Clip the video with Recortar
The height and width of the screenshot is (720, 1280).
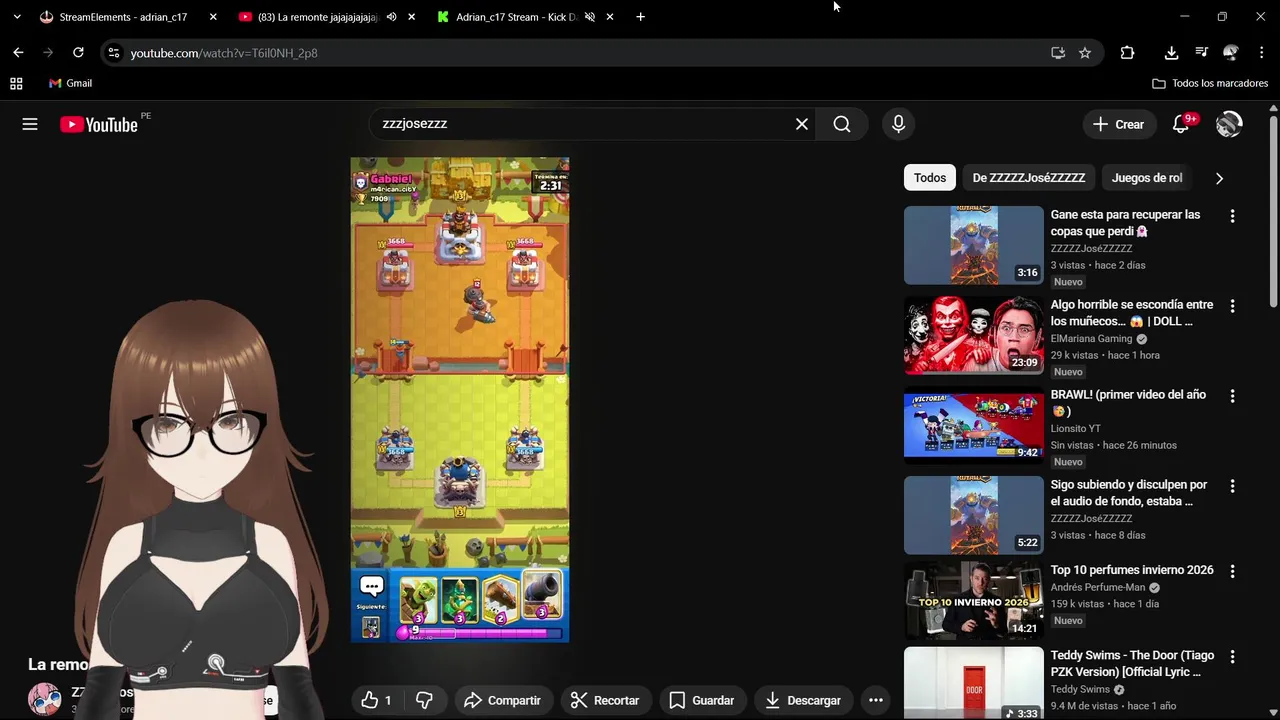tap(604, 700)
